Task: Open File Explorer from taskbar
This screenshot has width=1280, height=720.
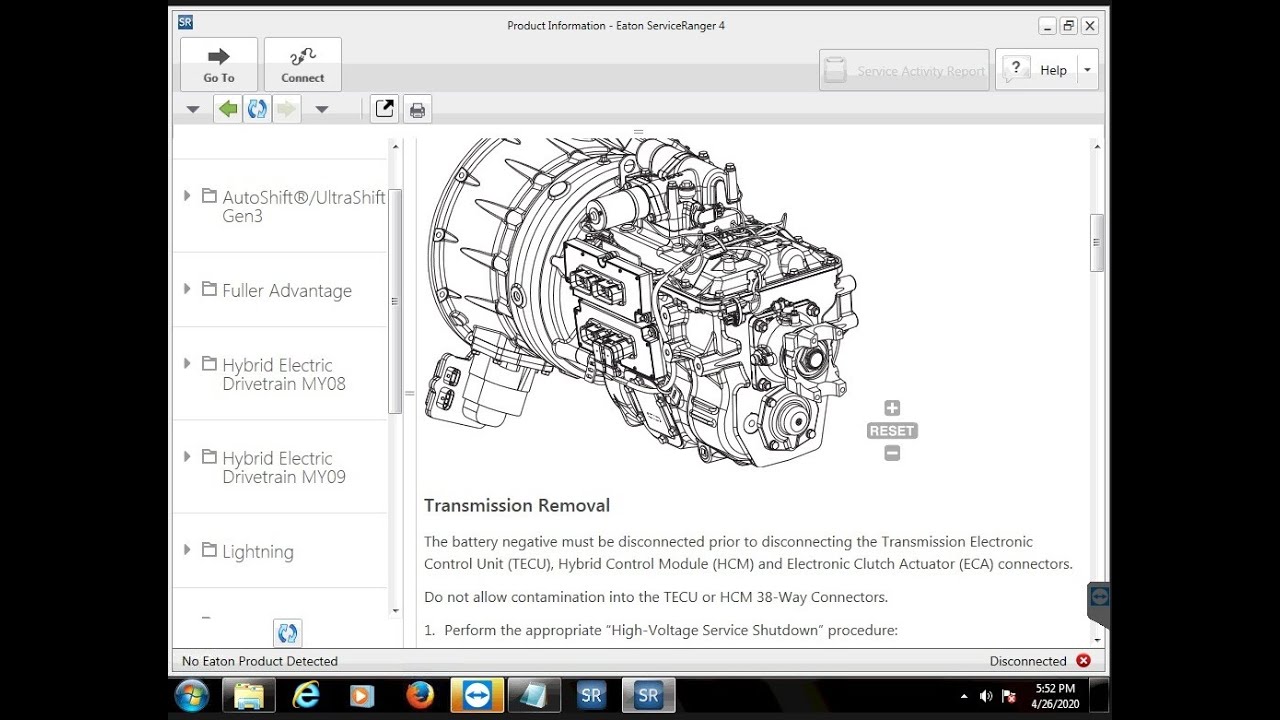Action: pos(248,696)
